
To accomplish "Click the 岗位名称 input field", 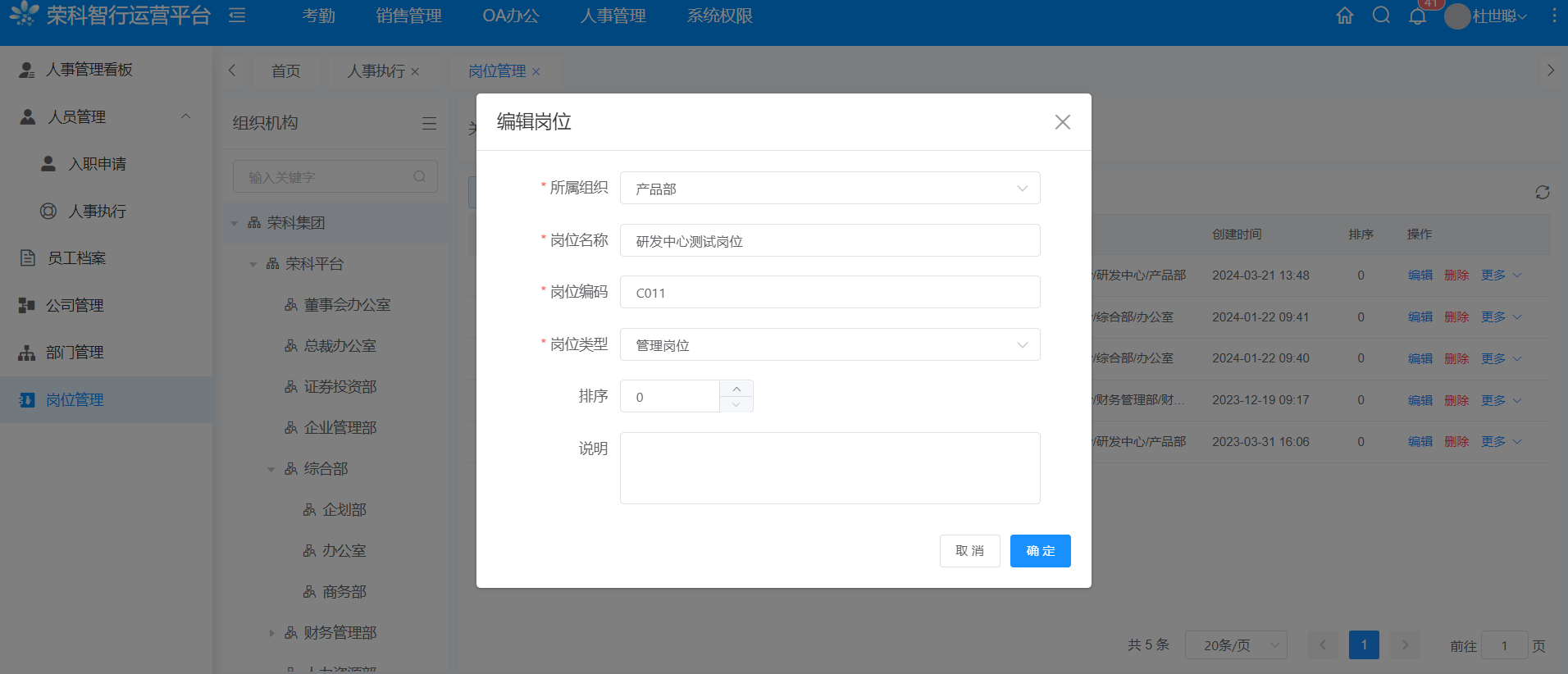I will point(829,241).
